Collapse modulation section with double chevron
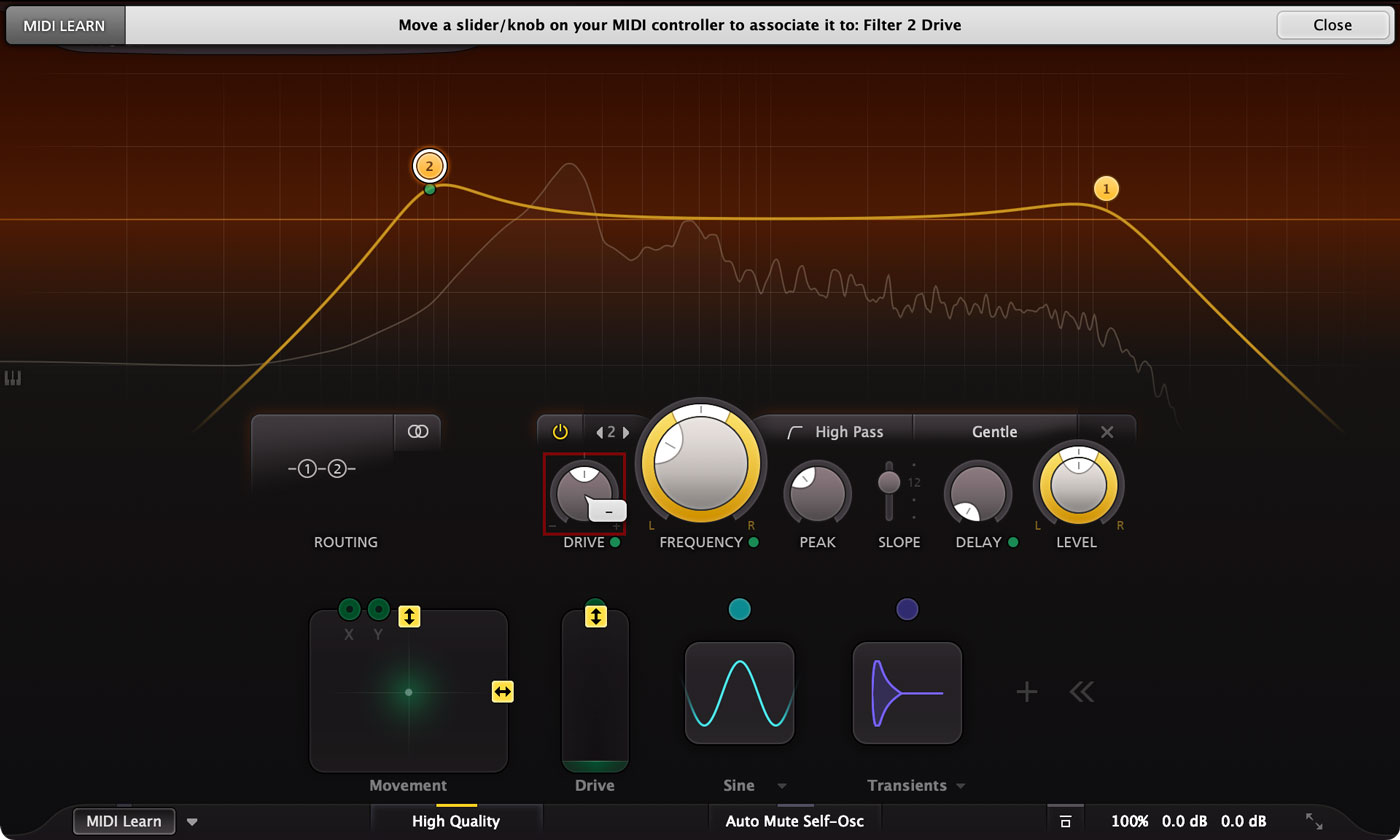Image resolution: width=1400 pixels, height=840 pixels. click(x=1082, y=692)
